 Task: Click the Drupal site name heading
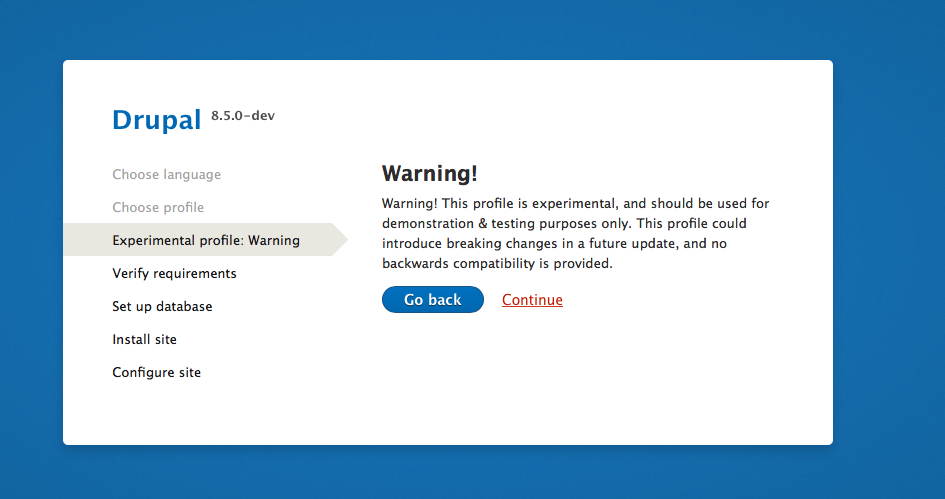(x=157, y=120)
